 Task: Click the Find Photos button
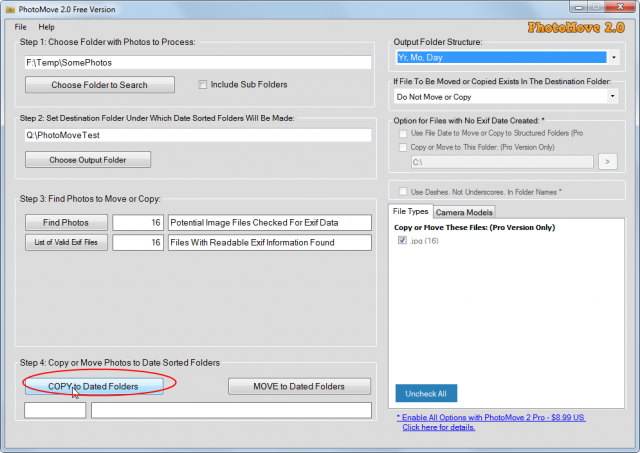[x=66, y=222]
